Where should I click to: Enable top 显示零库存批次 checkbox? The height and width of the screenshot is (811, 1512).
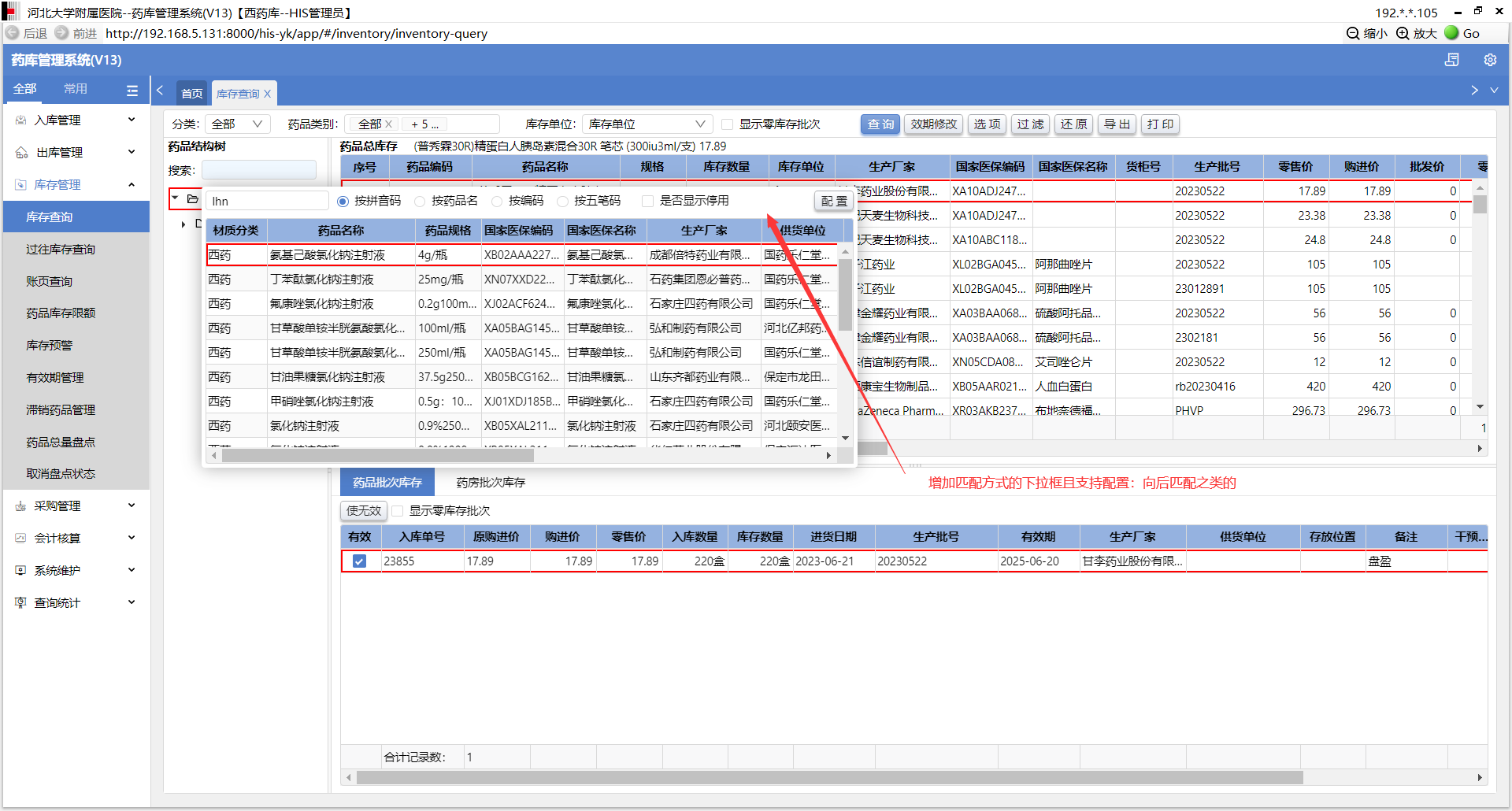pos(727,124)
